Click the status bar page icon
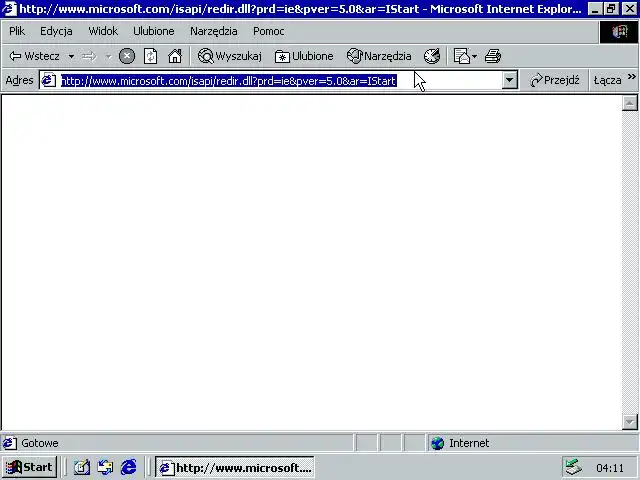 (x=10, y=443)
